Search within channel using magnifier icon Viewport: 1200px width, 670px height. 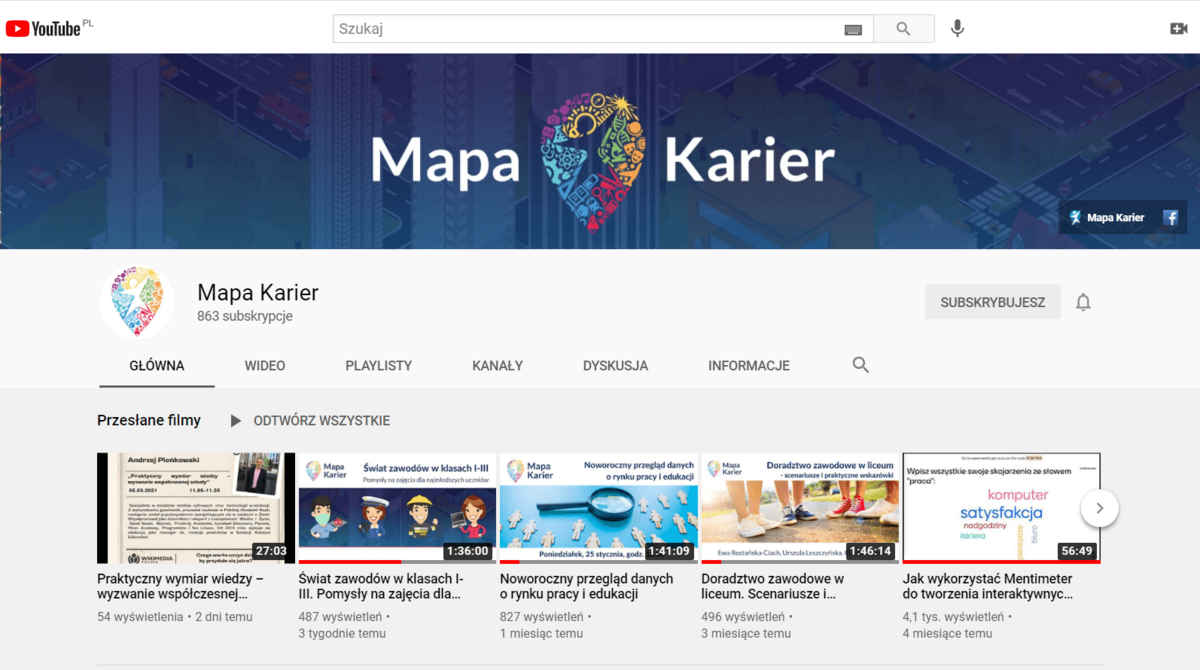point(860,365)
